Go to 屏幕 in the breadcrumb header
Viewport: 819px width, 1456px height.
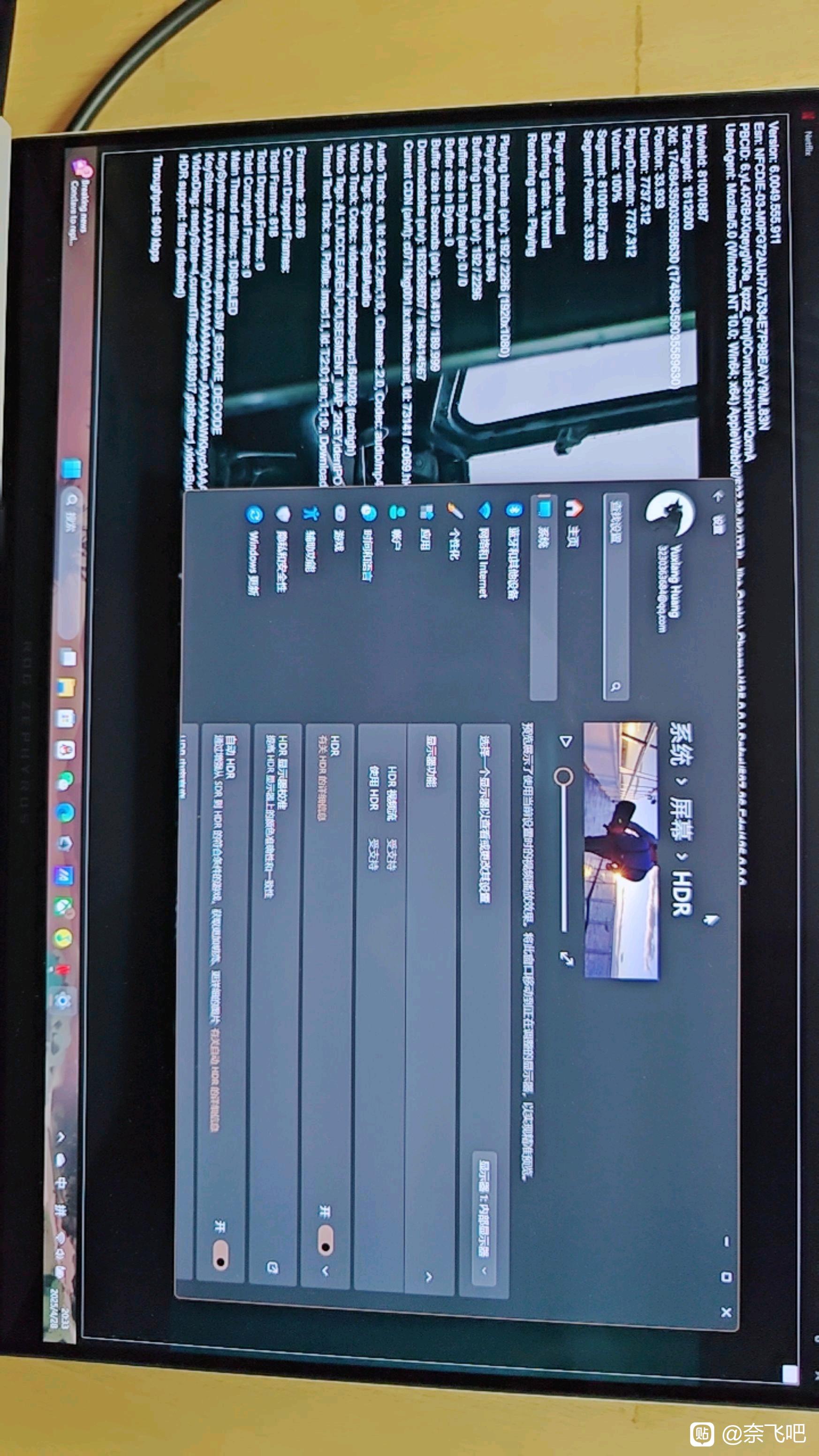coord(681,819)
